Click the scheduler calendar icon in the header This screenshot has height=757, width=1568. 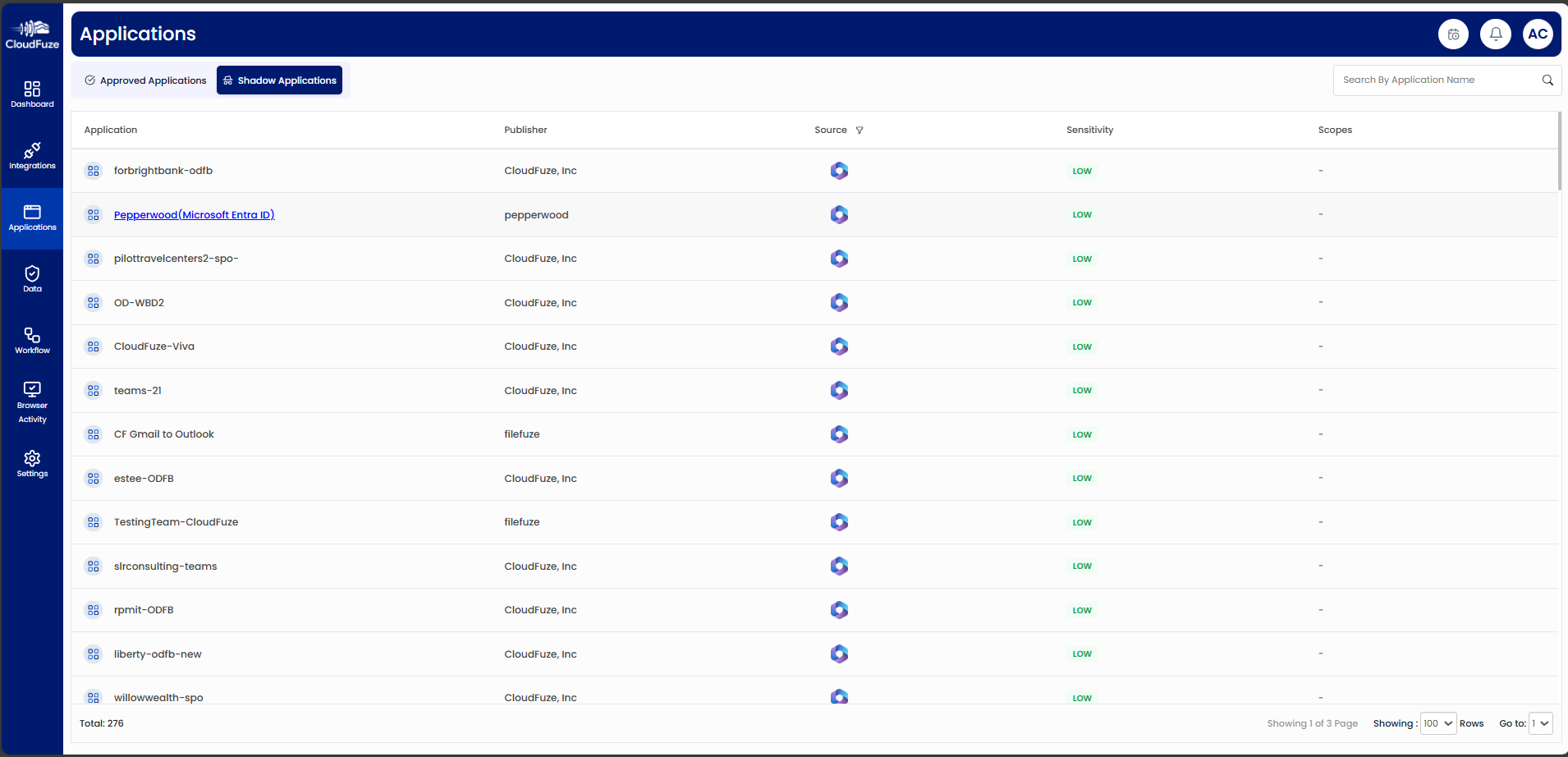1451,34
